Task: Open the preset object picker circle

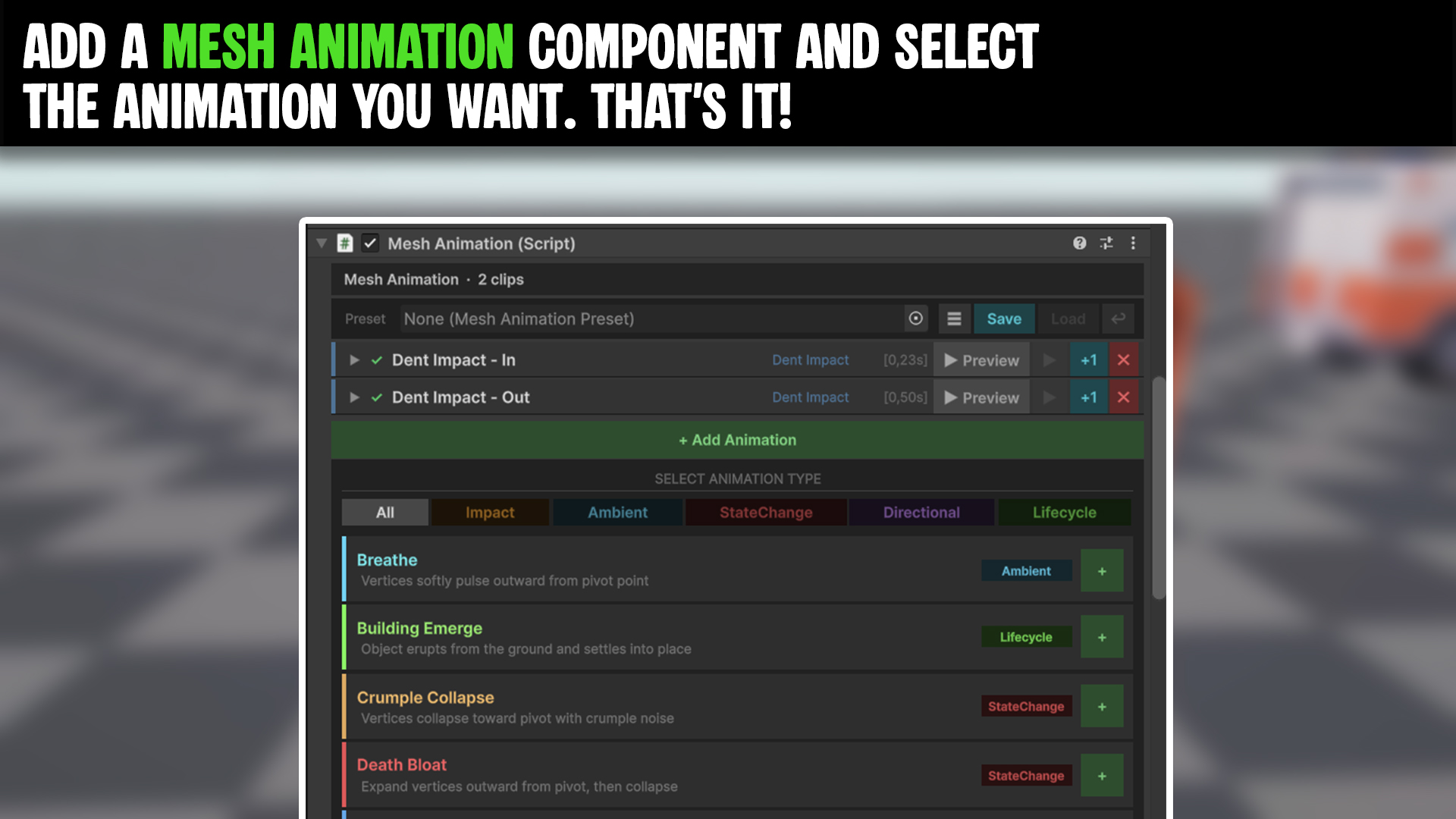Action: 916,318
